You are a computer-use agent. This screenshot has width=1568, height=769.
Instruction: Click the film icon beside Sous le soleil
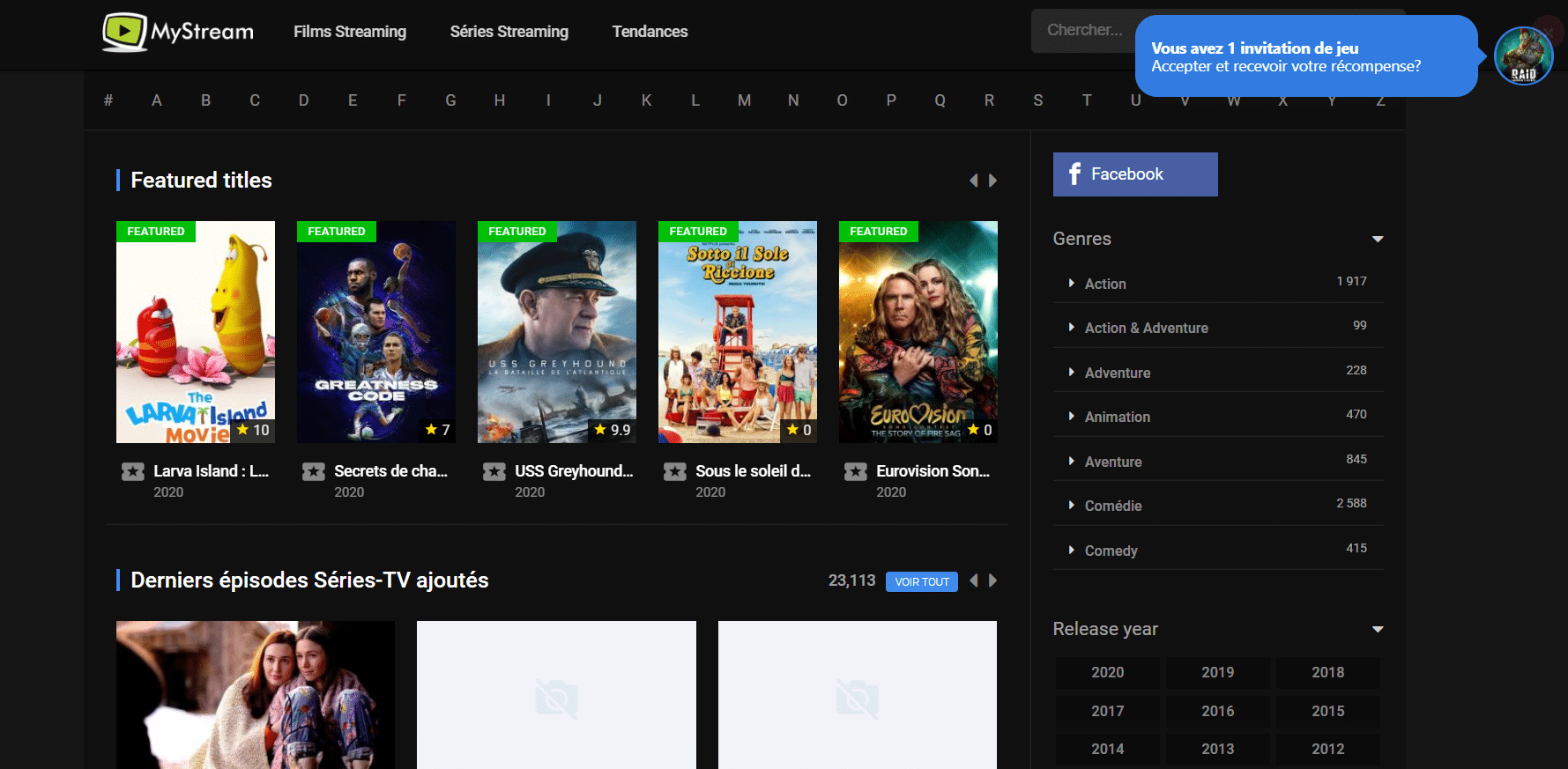click(x=675, y=472)
